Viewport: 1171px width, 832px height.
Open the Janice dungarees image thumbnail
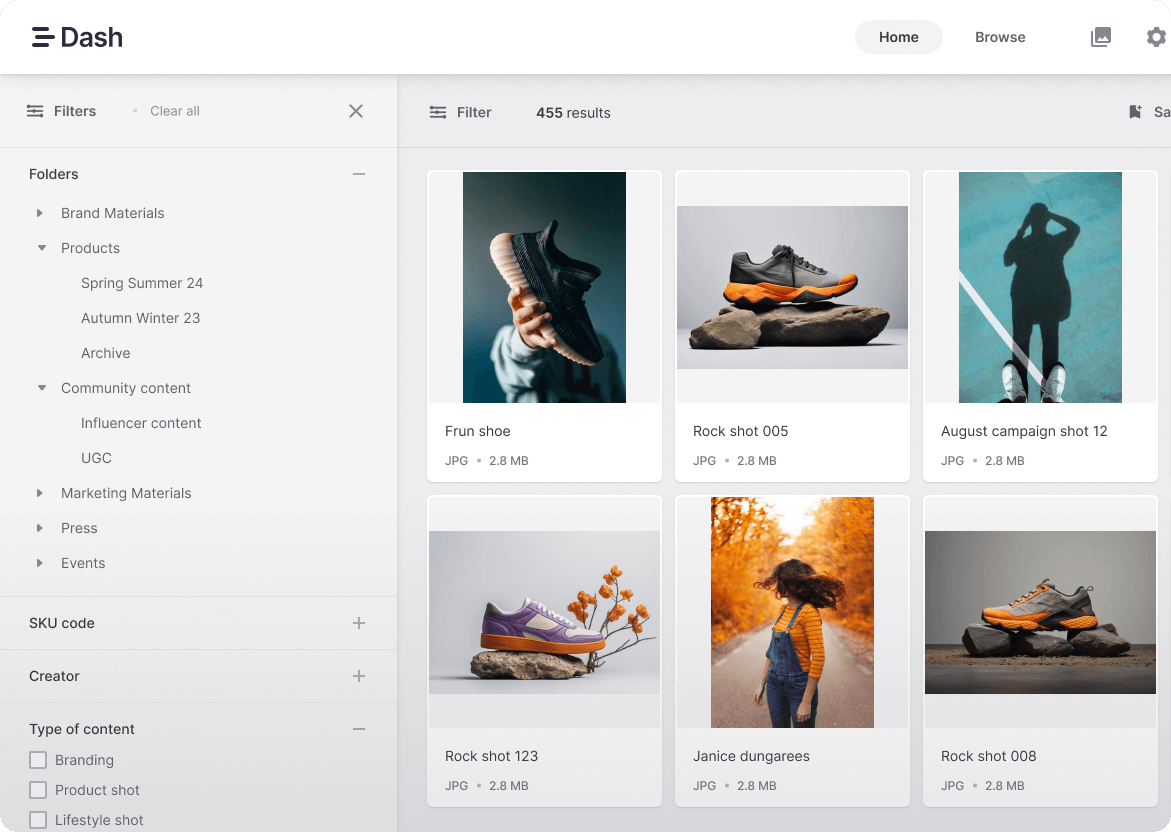click(x=792, y=612)
